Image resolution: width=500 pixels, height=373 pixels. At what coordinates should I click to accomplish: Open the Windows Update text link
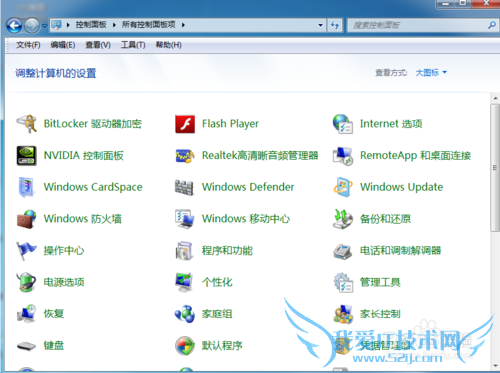(402, 187)
